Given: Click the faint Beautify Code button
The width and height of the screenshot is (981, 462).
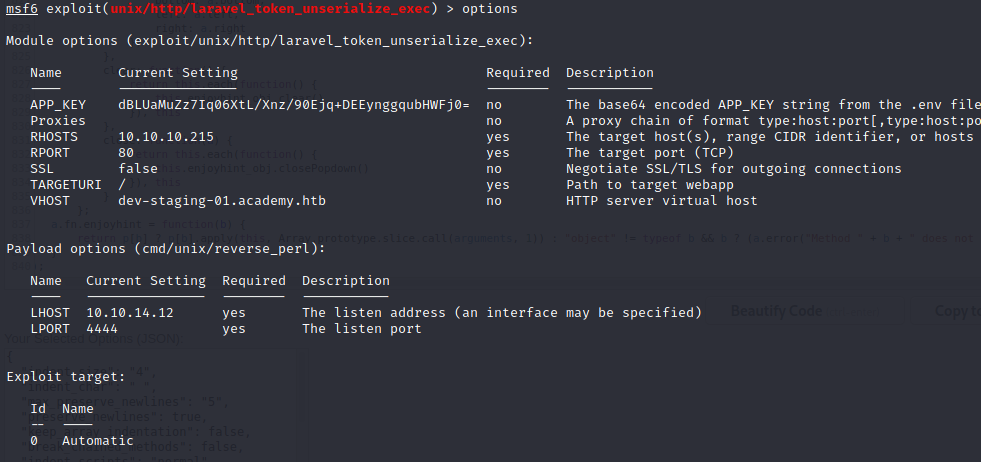Looking at the screenshot, I should point(776,311).
